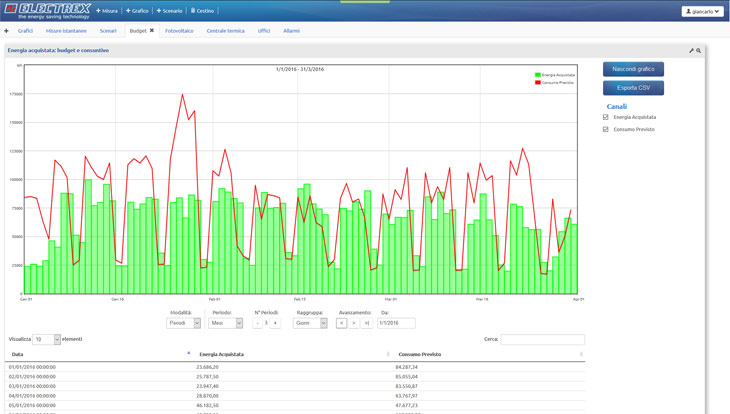730x414 pixels.
Task: Click the Electrex logo
Action: [x=47, y=10]
